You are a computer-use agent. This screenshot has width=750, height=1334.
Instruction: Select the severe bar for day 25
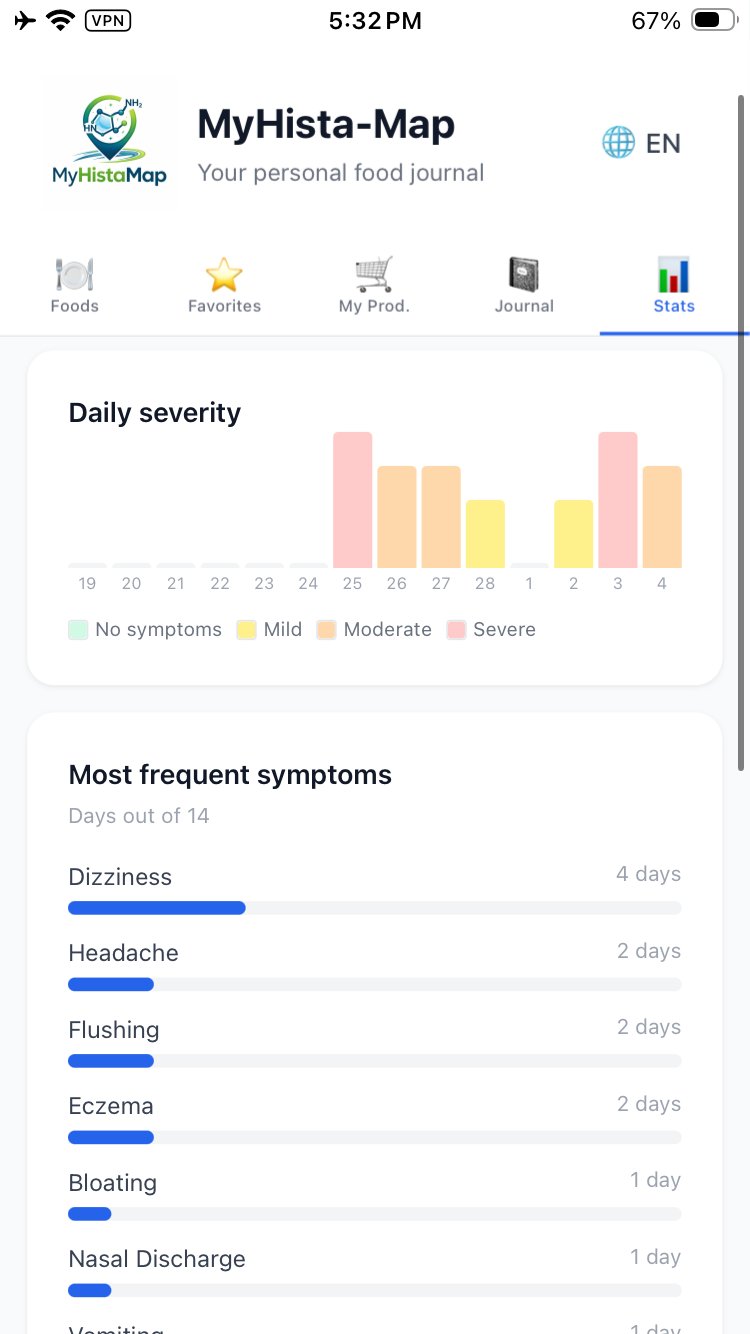tap(352, 500)
